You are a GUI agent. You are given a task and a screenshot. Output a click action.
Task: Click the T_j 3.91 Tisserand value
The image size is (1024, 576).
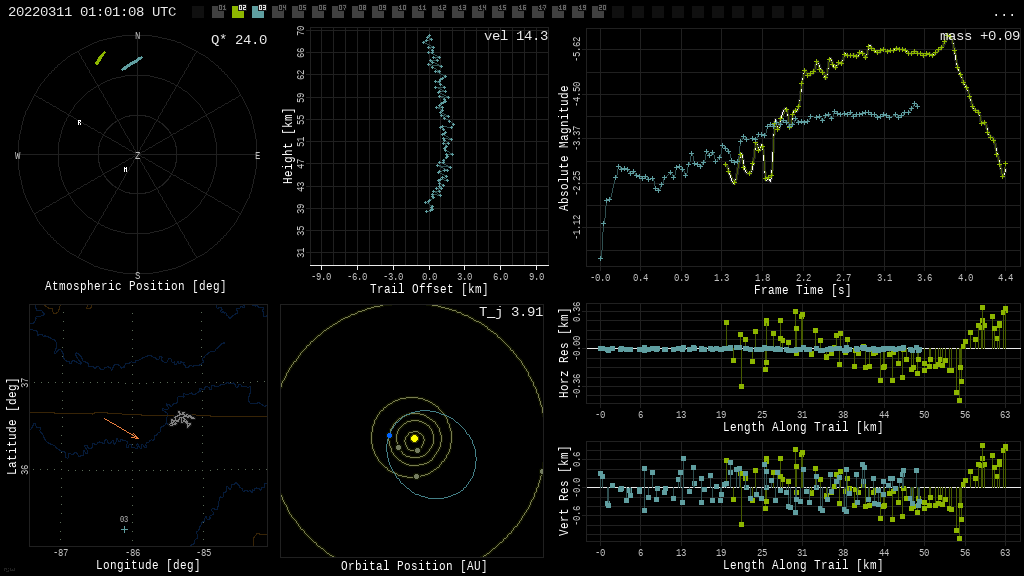511,312
